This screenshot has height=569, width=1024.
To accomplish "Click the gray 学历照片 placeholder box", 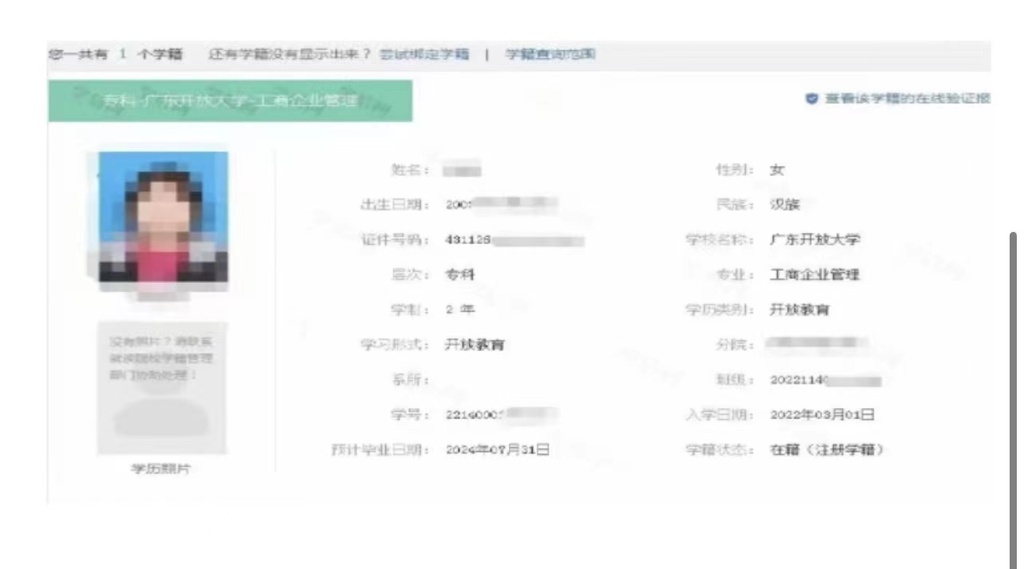I will [162, 387].
